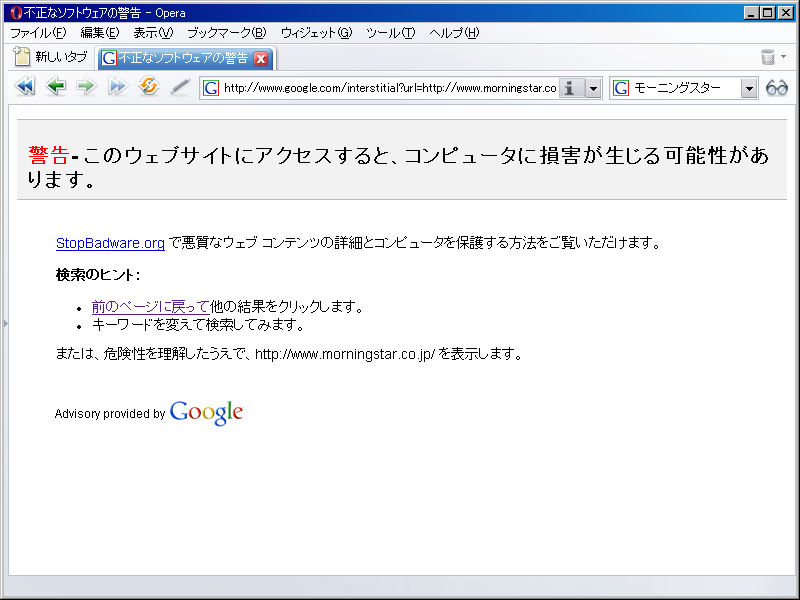
Task: Maximize the Opera window
Action: (x=768, y=13)
